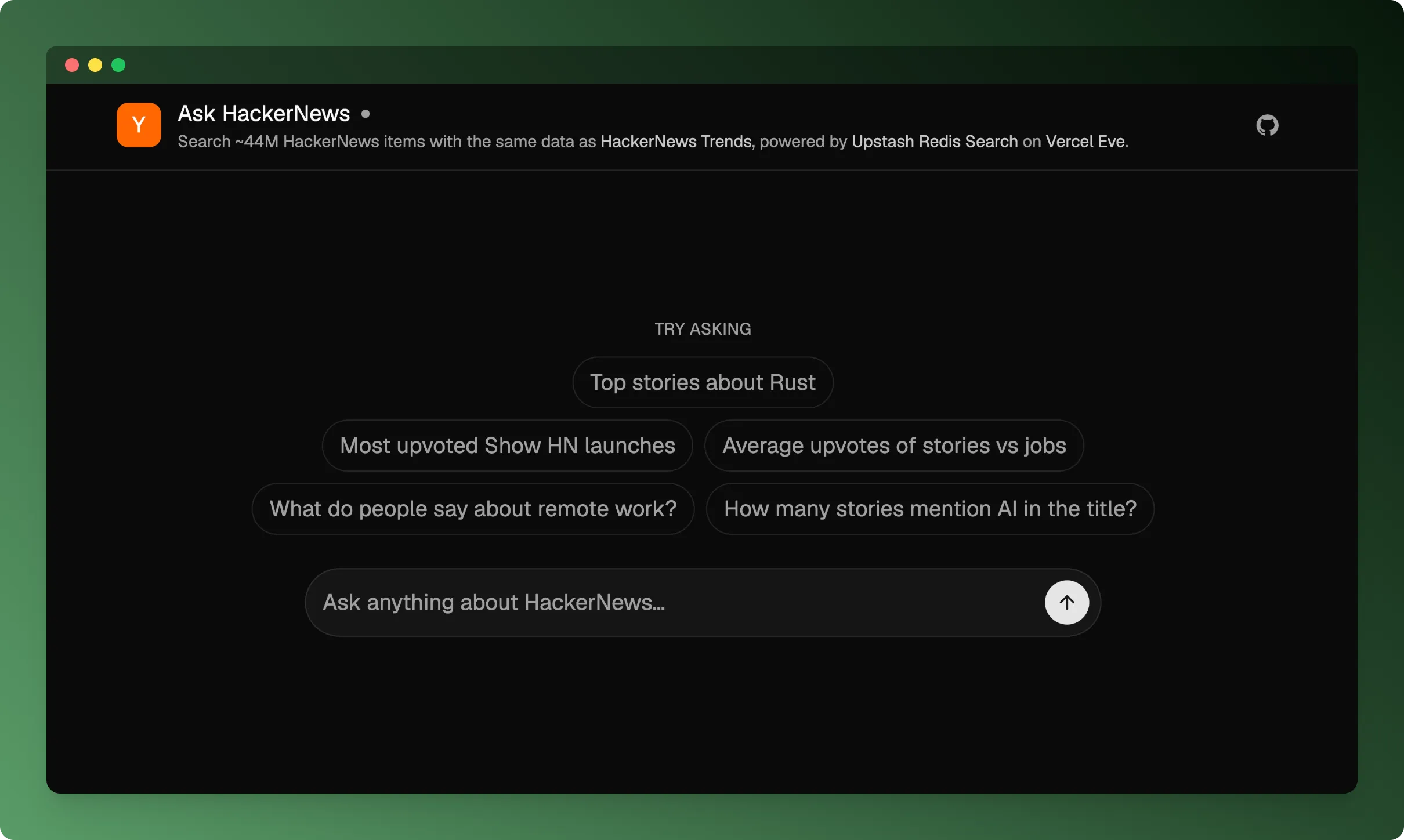
Task: Select 'How many stories mention AI in the title?'
Action: coord(930,509)
